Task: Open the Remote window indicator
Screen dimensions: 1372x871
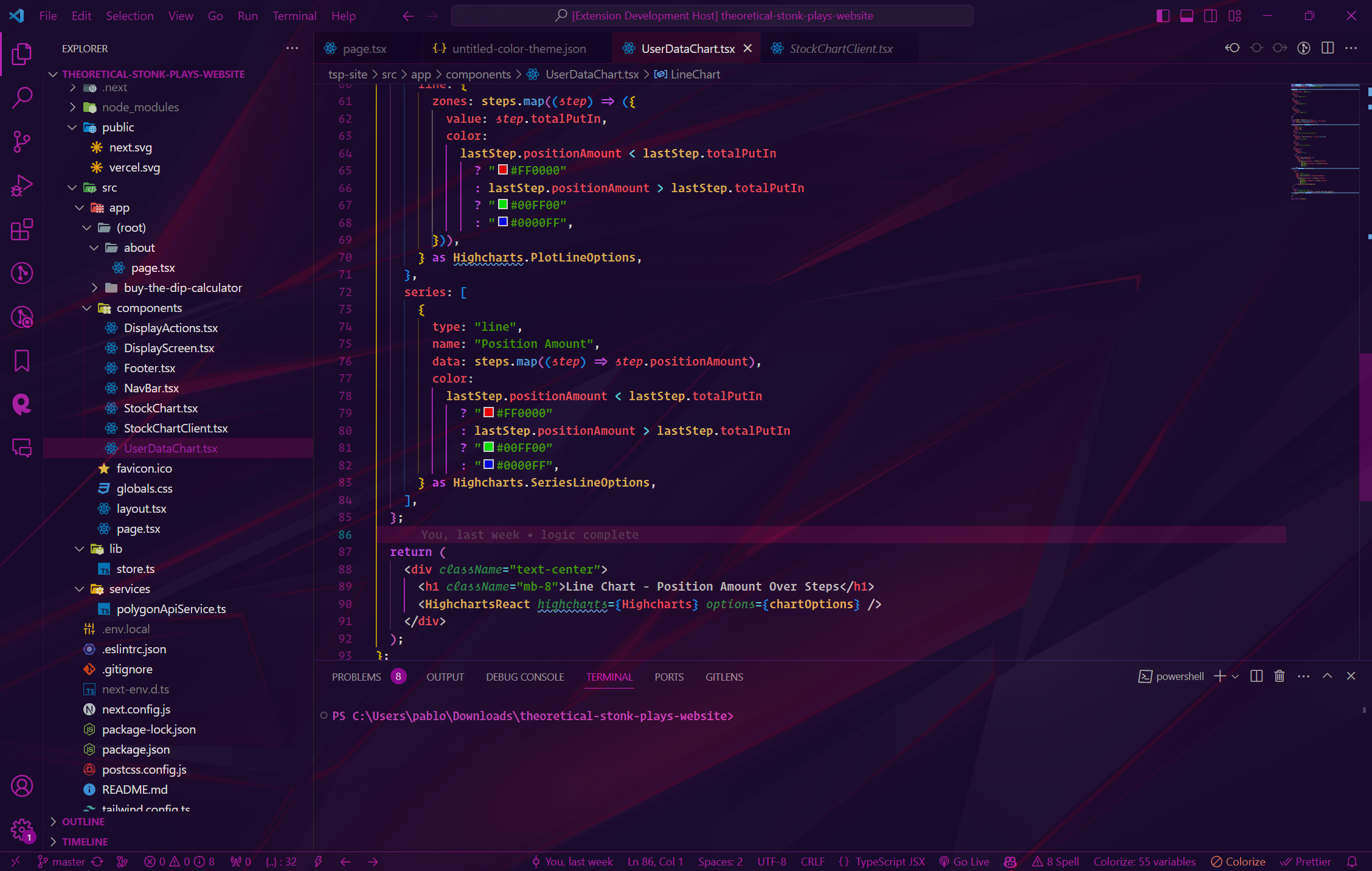Action: tap(16, 861)
